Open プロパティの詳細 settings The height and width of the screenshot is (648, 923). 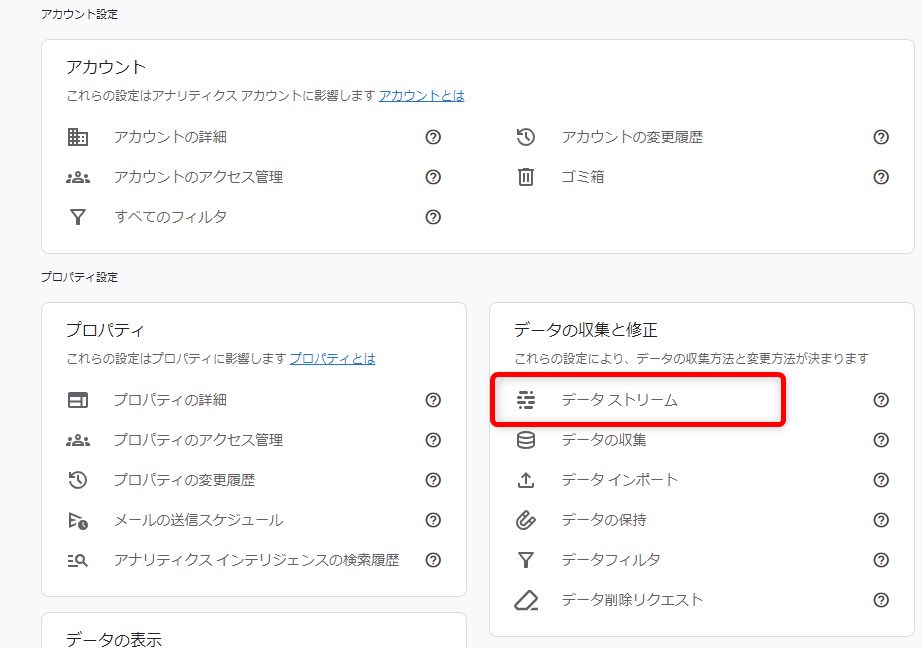click(170, 400)
